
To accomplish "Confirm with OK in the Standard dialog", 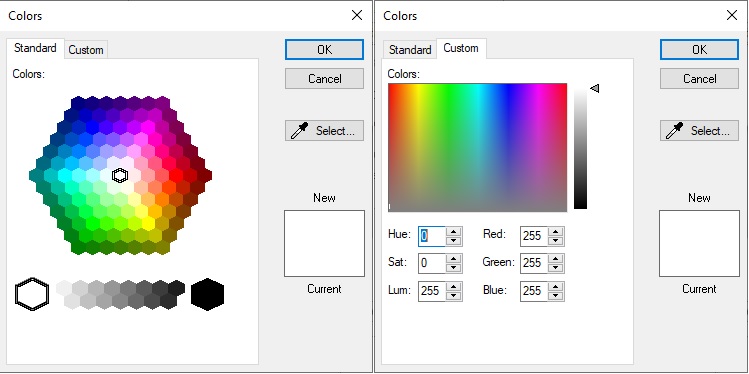I will tap(324, 50).
